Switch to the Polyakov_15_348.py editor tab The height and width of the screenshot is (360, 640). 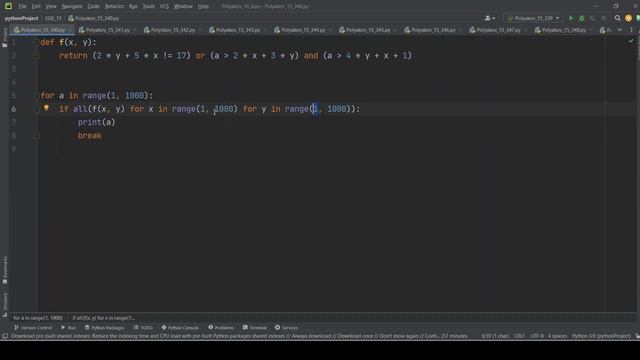point(563,30)
